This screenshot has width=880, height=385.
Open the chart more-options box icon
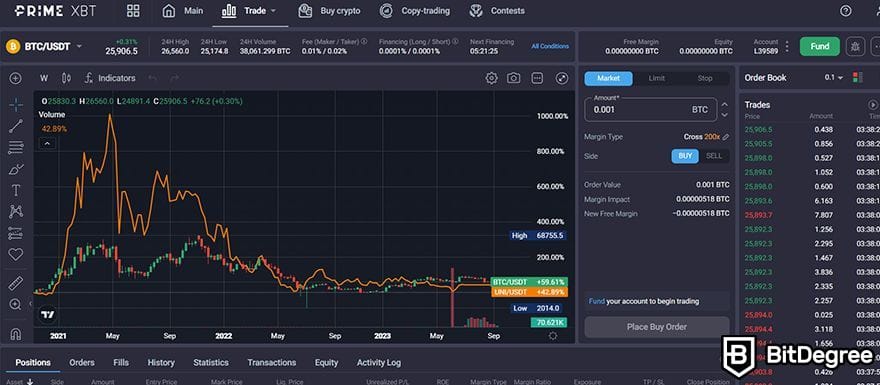coord(537,79)
